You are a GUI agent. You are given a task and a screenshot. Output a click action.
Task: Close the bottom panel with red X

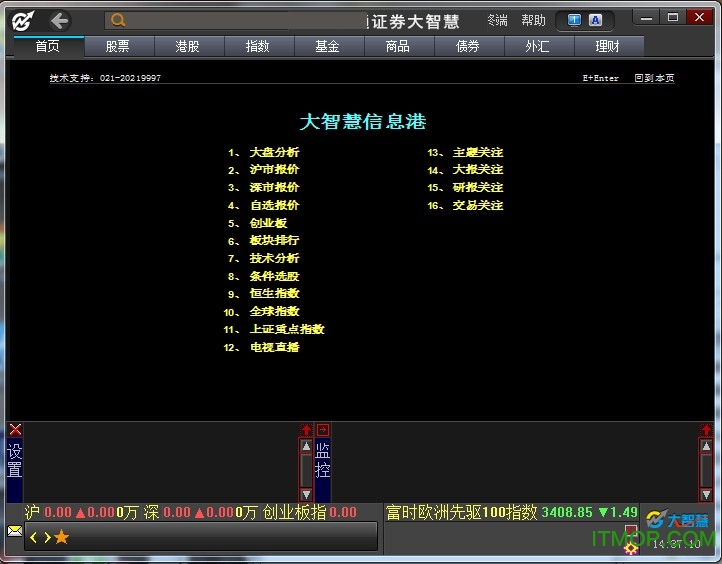coord(15,430)
